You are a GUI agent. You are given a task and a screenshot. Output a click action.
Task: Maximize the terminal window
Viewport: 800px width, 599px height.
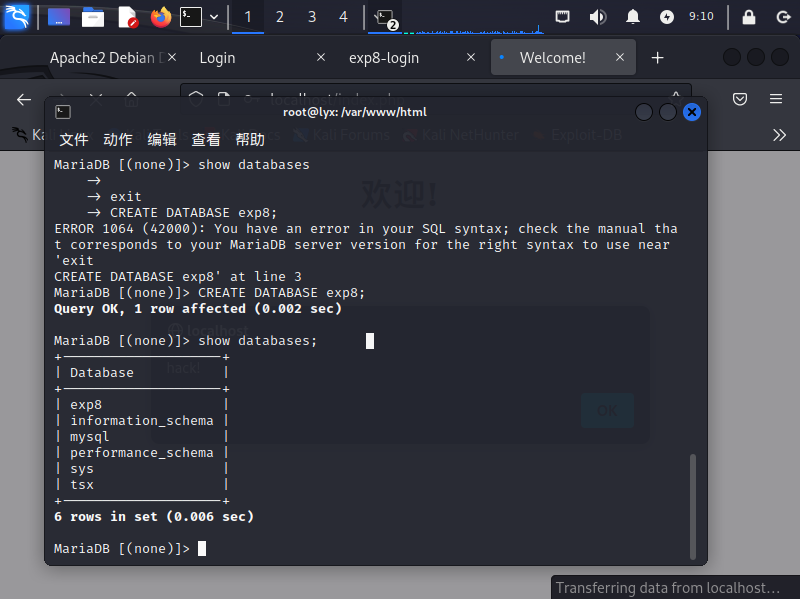click(x=668, y=112)
